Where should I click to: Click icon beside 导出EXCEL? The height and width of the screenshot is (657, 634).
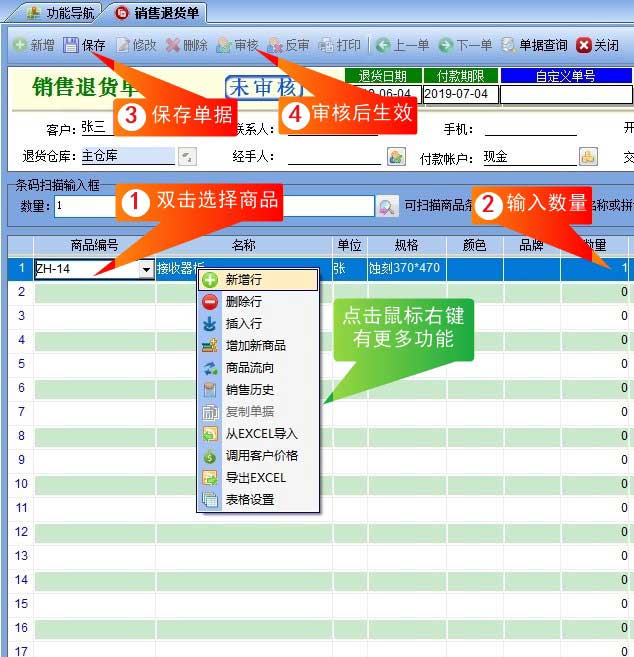point(210,478)
